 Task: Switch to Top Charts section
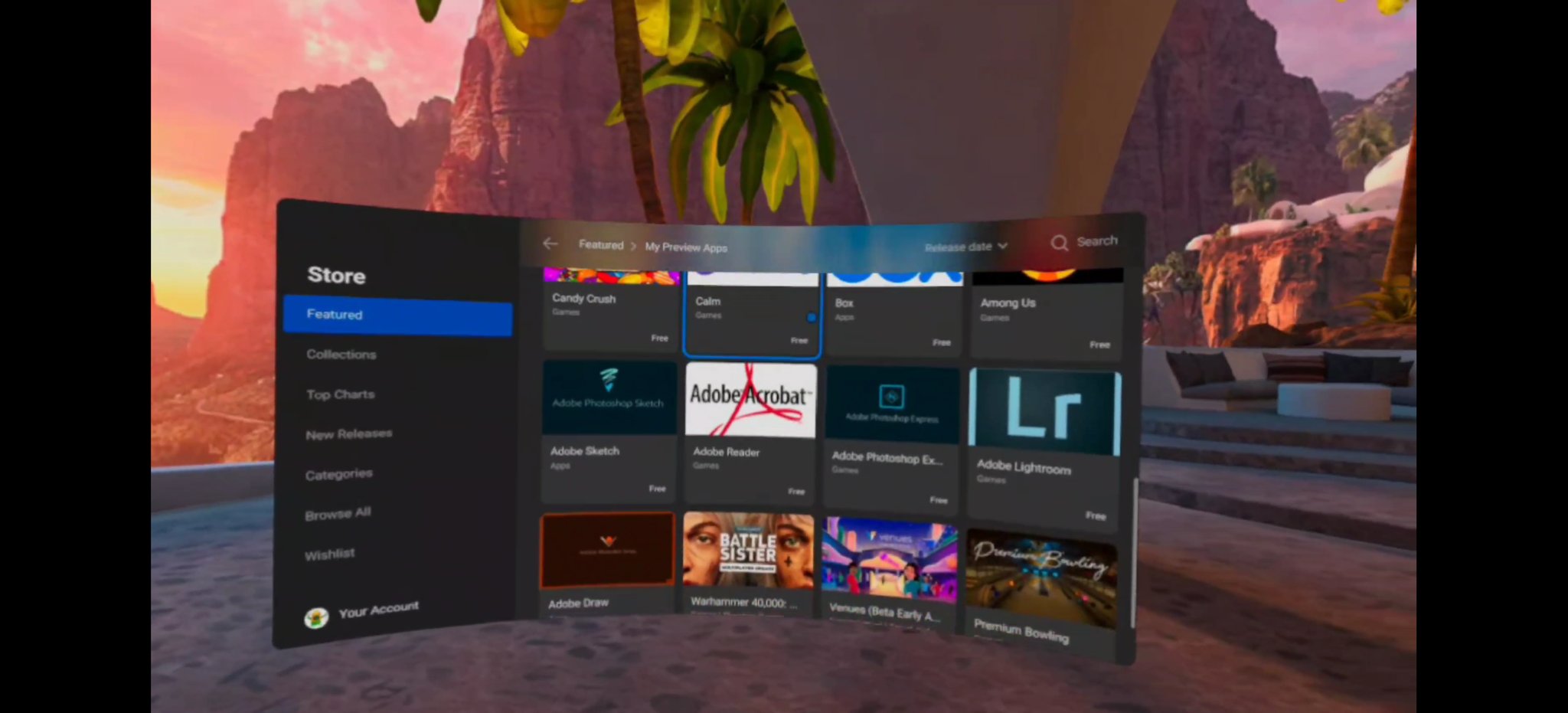click(x=341, y=394)
